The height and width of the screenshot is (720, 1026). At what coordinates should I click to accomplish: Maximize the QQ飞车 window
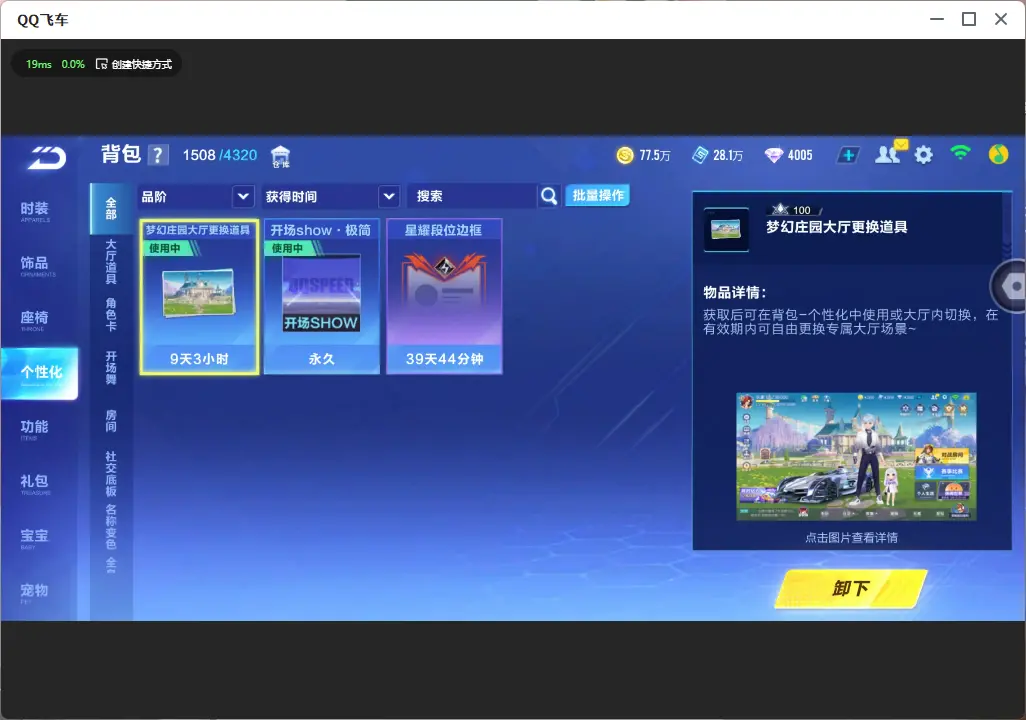tap(969, 20)
